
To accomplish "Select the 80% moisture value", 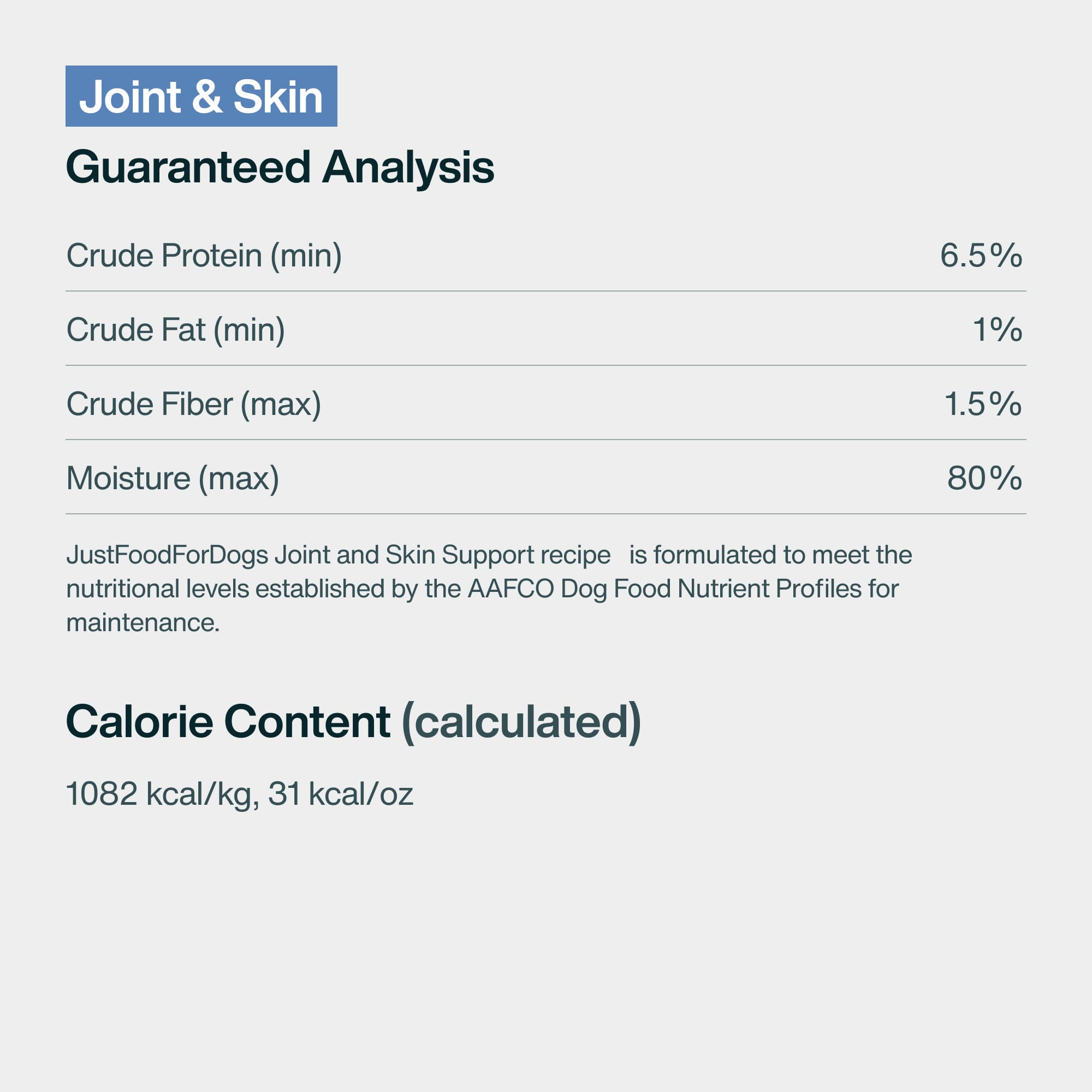I will coord(984,478).
